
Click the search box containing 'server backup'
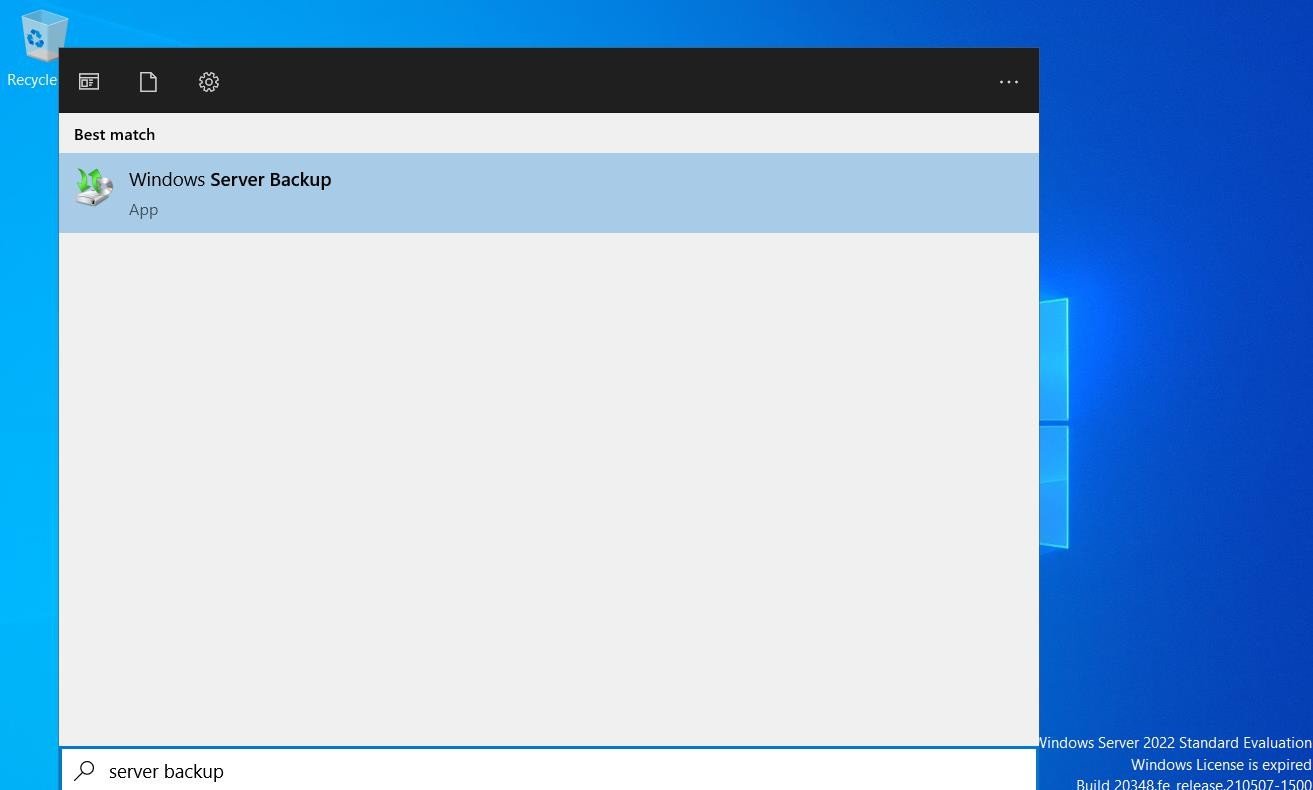(549, 770)
